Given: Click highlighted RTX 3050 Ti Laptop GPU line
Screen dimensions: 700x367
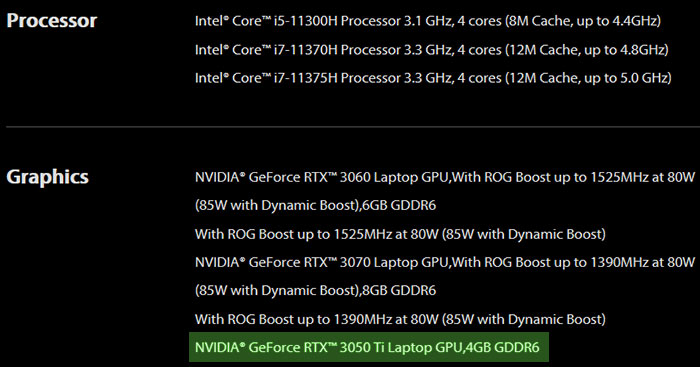Looking at the screenshot, I should click(x=369, y=347).
